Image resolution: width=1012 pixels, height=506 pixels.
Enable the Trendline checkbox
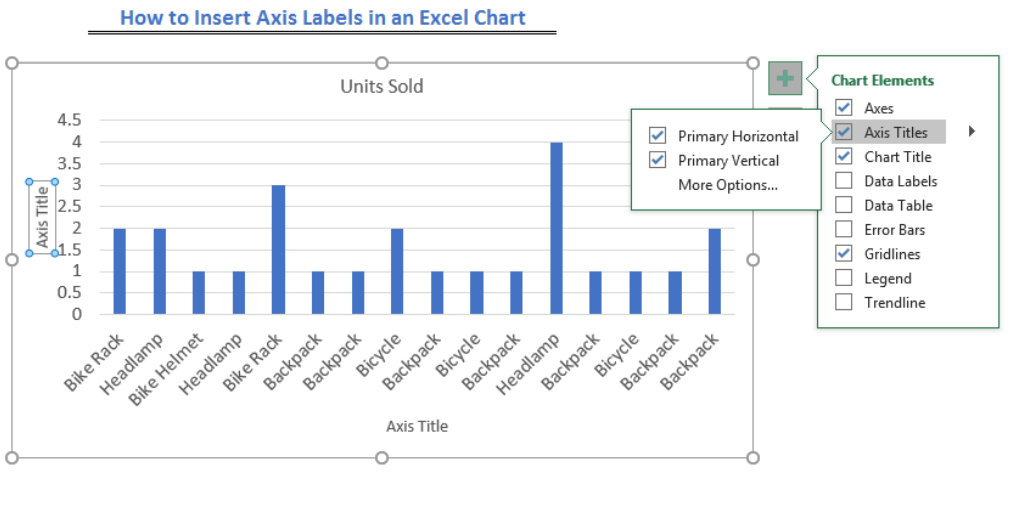[844, 302]
